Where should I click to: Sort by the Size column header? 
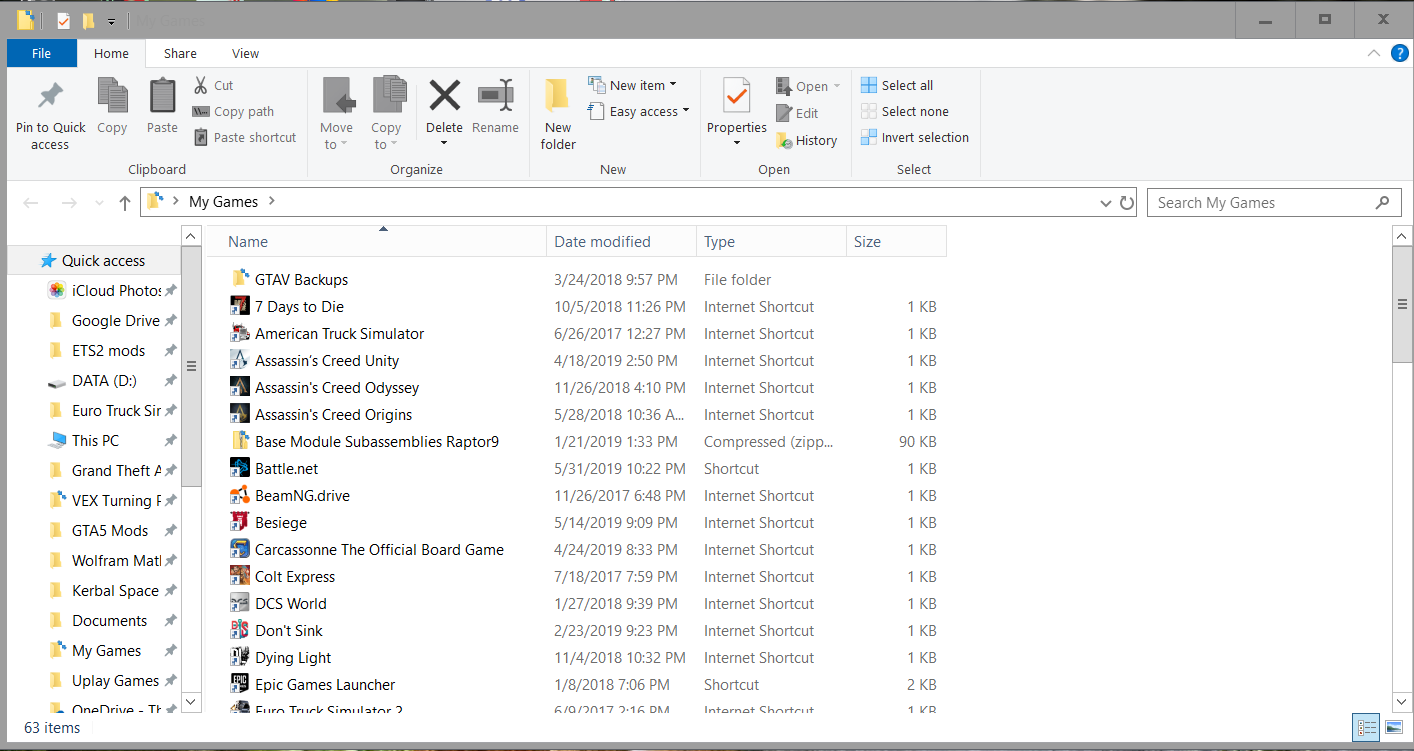pos(896,241)
